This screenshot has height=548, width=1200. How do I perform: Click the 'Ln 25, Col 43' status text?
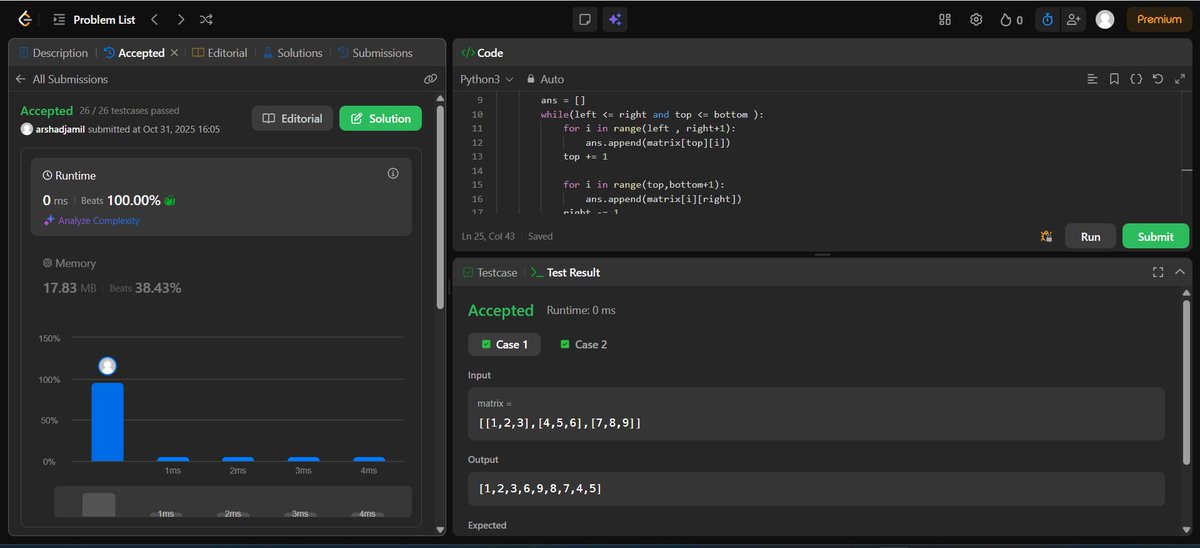[490, 237]
